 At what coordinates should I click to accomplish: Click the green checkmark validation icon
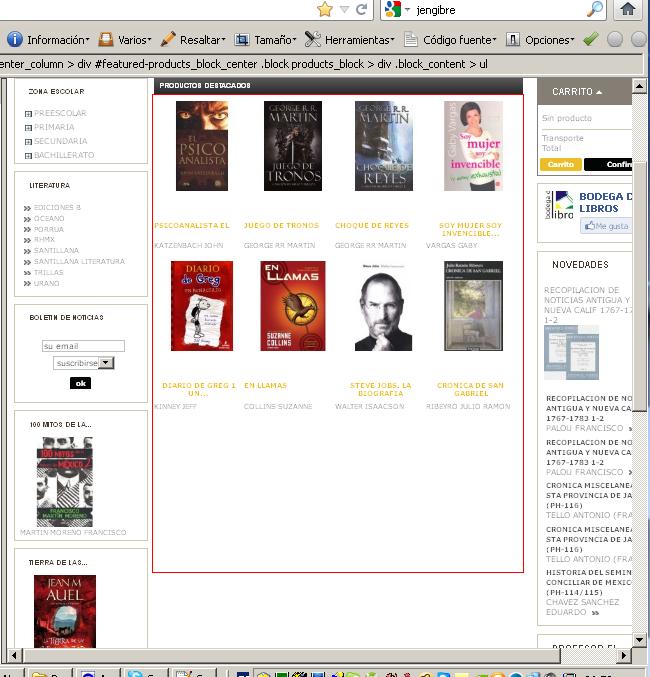pyautogui.click(x=591, y=39)
